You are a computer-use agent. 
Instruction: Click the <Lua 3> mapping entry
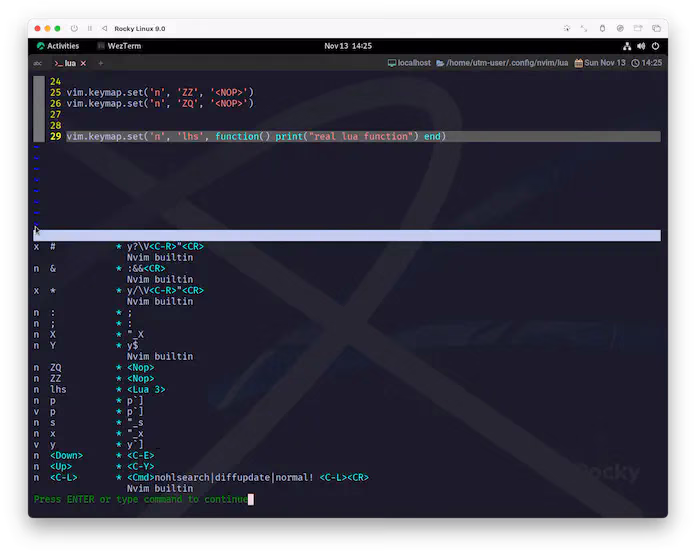click(x=146, y=389)
